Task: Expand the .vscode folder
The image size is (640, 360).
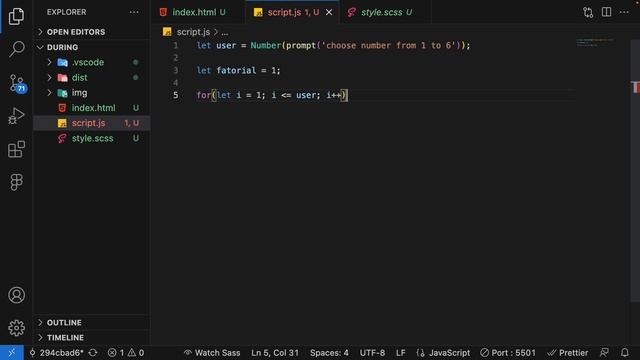Action: 91,62
